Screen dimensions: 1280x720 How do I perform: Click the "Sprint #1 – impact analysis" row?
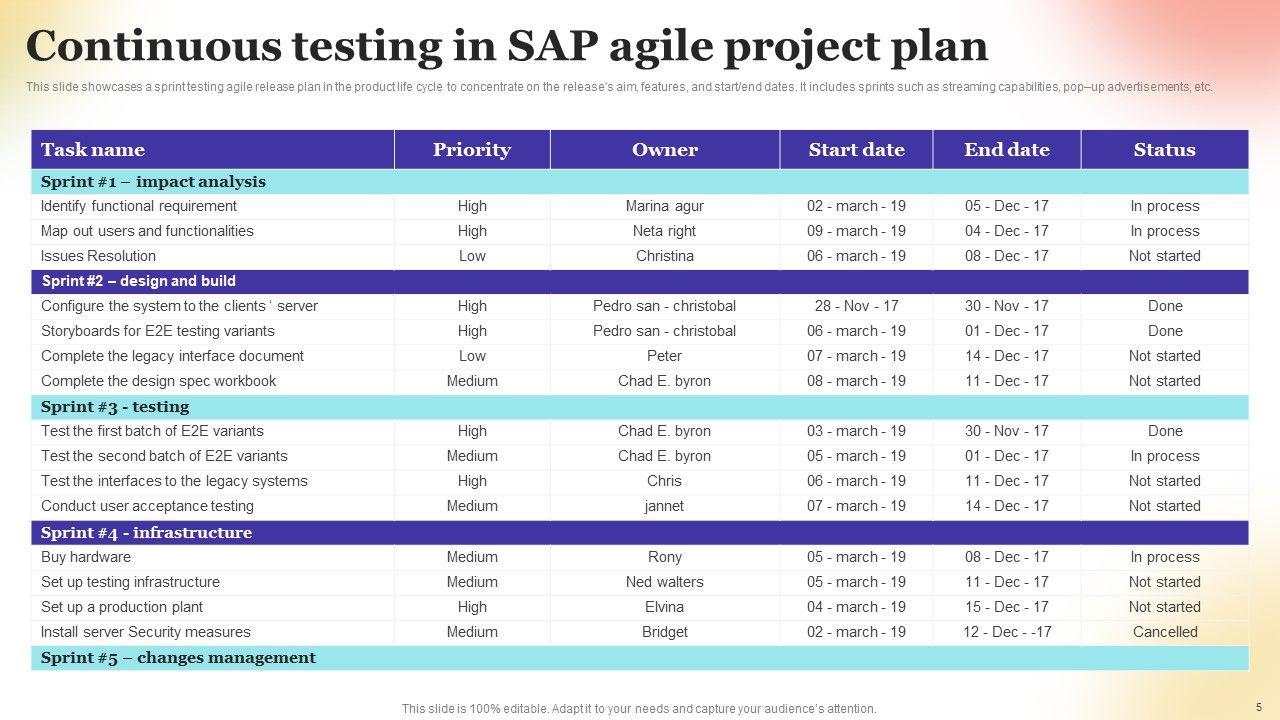coord(153,182)
